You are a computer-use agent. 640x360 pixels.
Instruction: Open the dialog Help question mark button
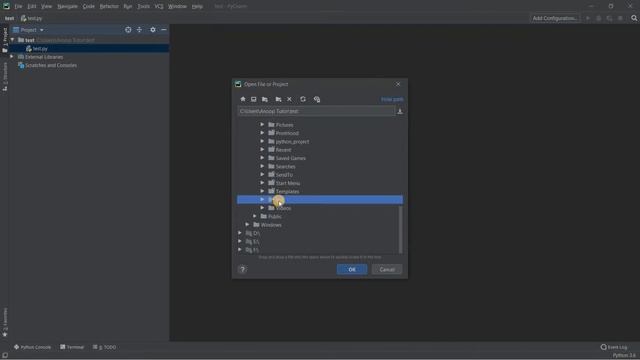coord(242,269)
